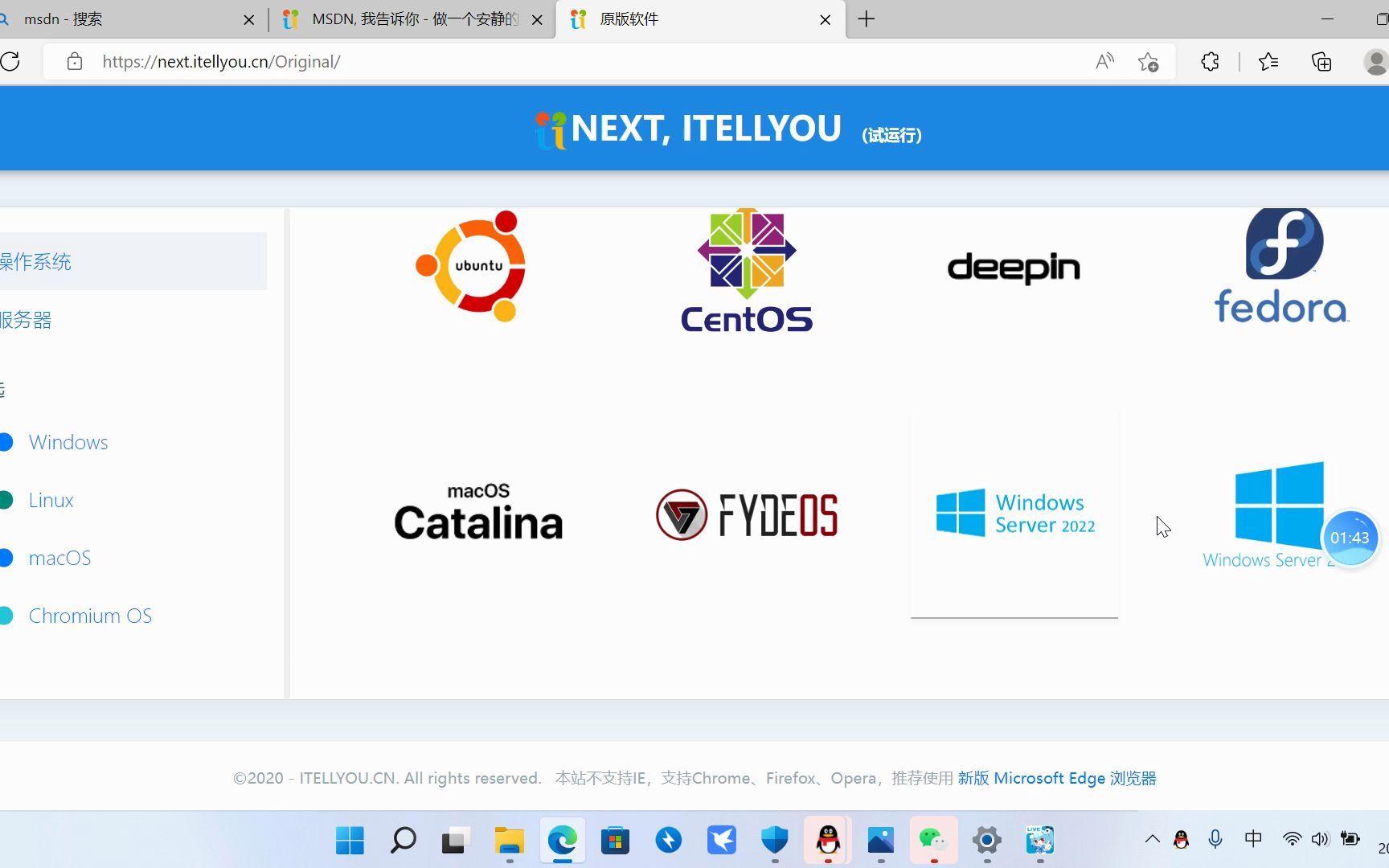The height and width of the screenshot is (868, 1389).
Task: Click the address bar URL field
Action: [563, 62]
